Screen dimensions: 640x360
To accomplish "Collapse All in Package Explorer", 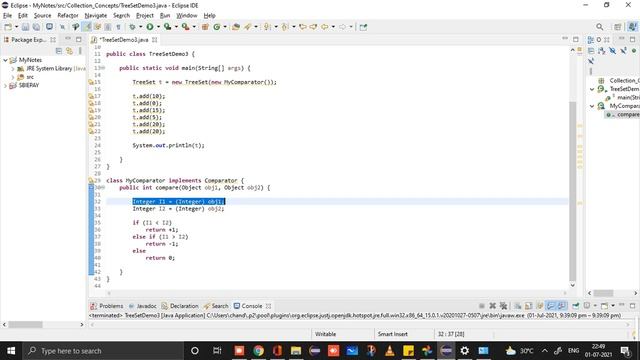I will coord(59,51).
